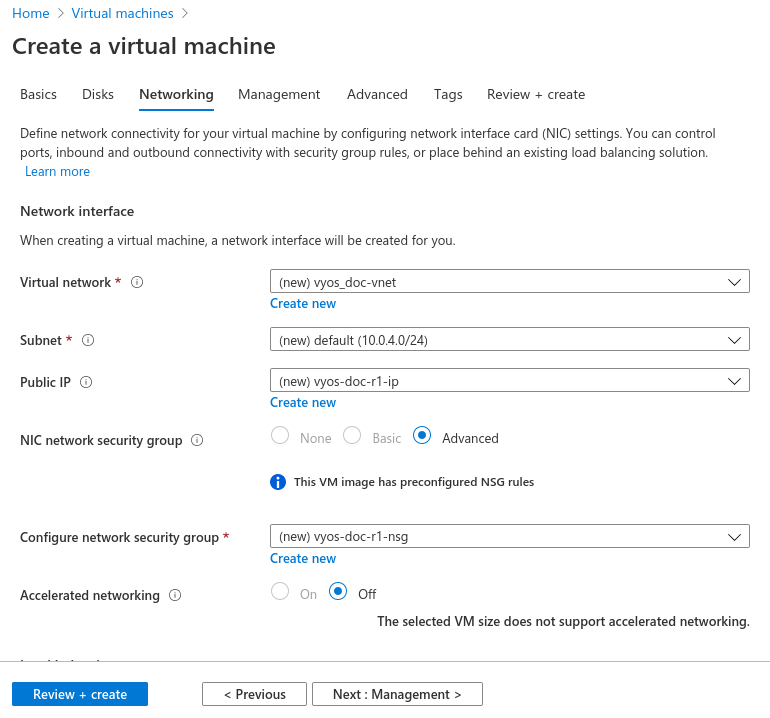This screenshot has width=770, height=718.
Task: Click info icon beside Subnet label
Action: [x=88, y=340]
